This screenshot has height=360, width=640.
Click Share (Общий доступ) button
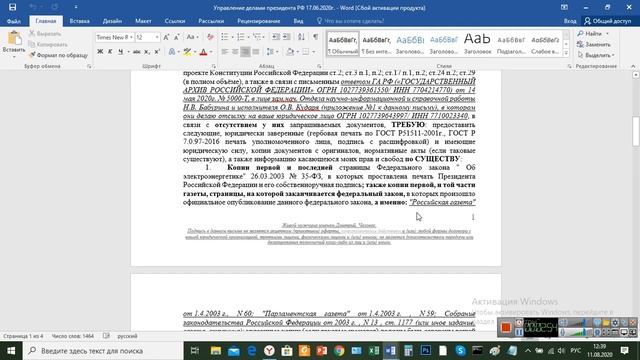tap(608, 21)
